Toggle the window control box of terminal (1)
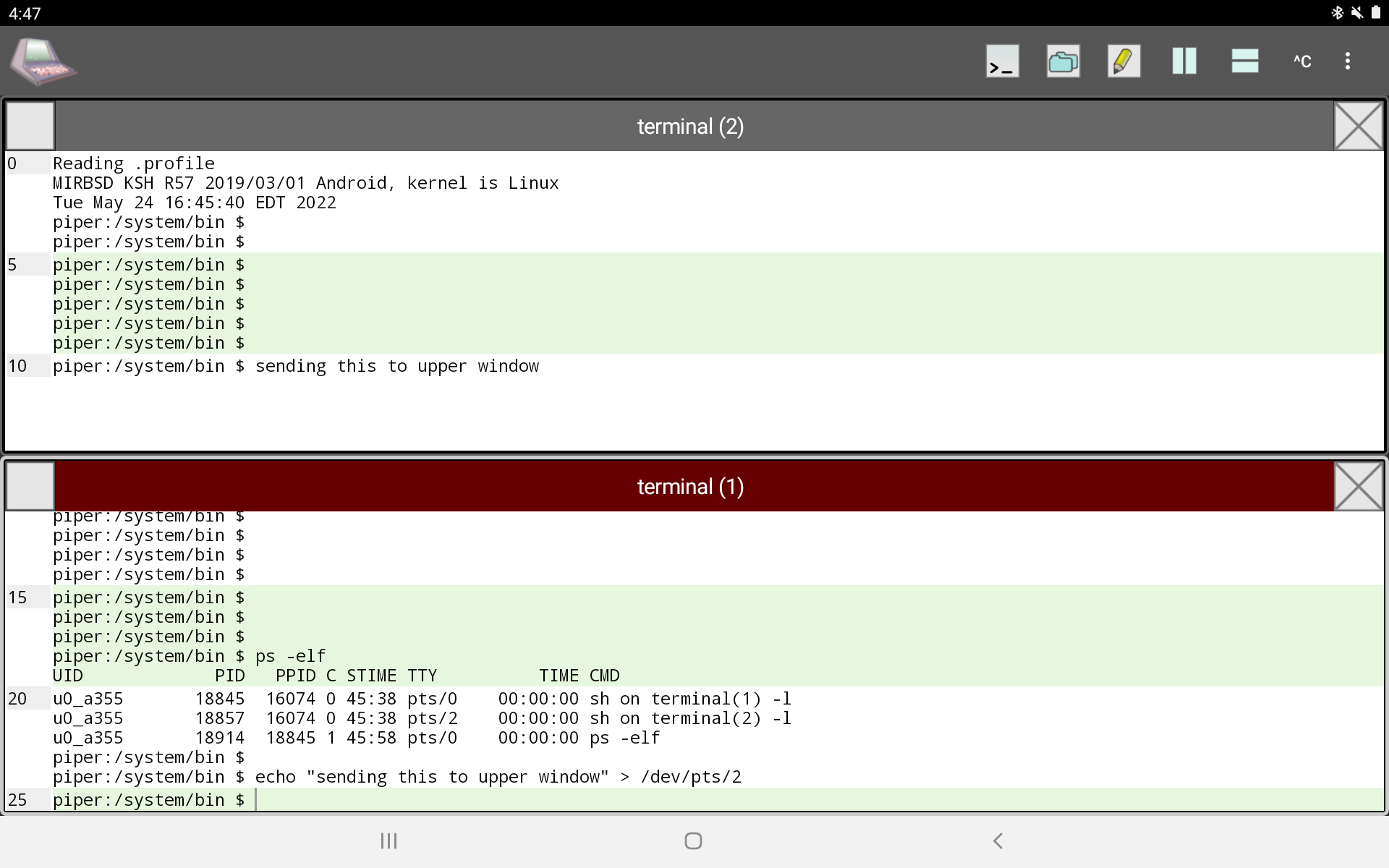 (x=29, y=485)
